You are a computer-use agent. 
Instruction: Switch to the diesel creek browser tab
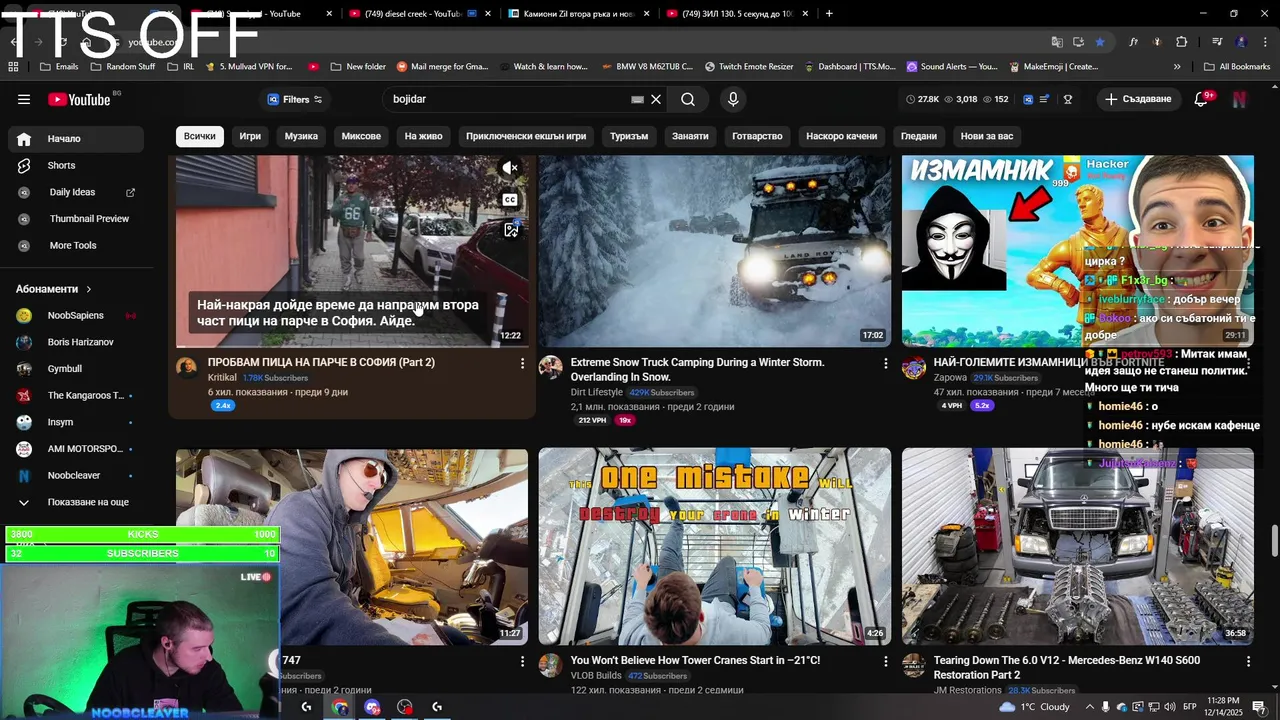point(418,14)
